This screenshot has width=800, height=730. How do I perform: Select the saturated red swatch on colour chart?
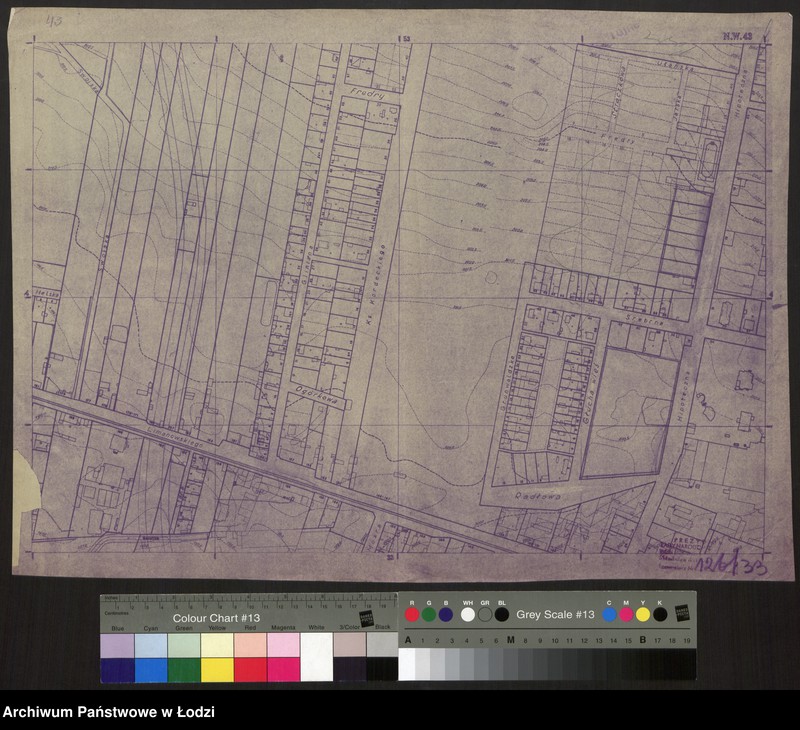[250, 669]
